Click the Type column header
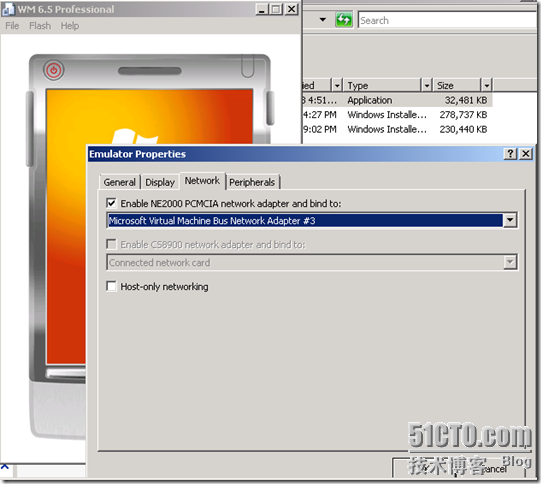Image resolution: width=541 pixels, height=484 pixels. click(x=382, y=85)
